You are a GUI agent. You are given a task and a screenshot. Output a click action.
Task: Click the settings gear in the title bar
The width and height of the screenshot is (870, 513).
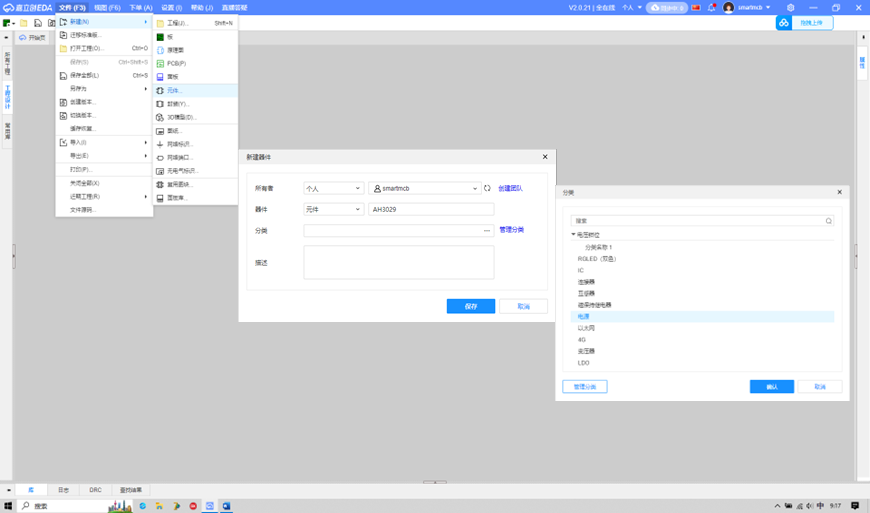791,8
